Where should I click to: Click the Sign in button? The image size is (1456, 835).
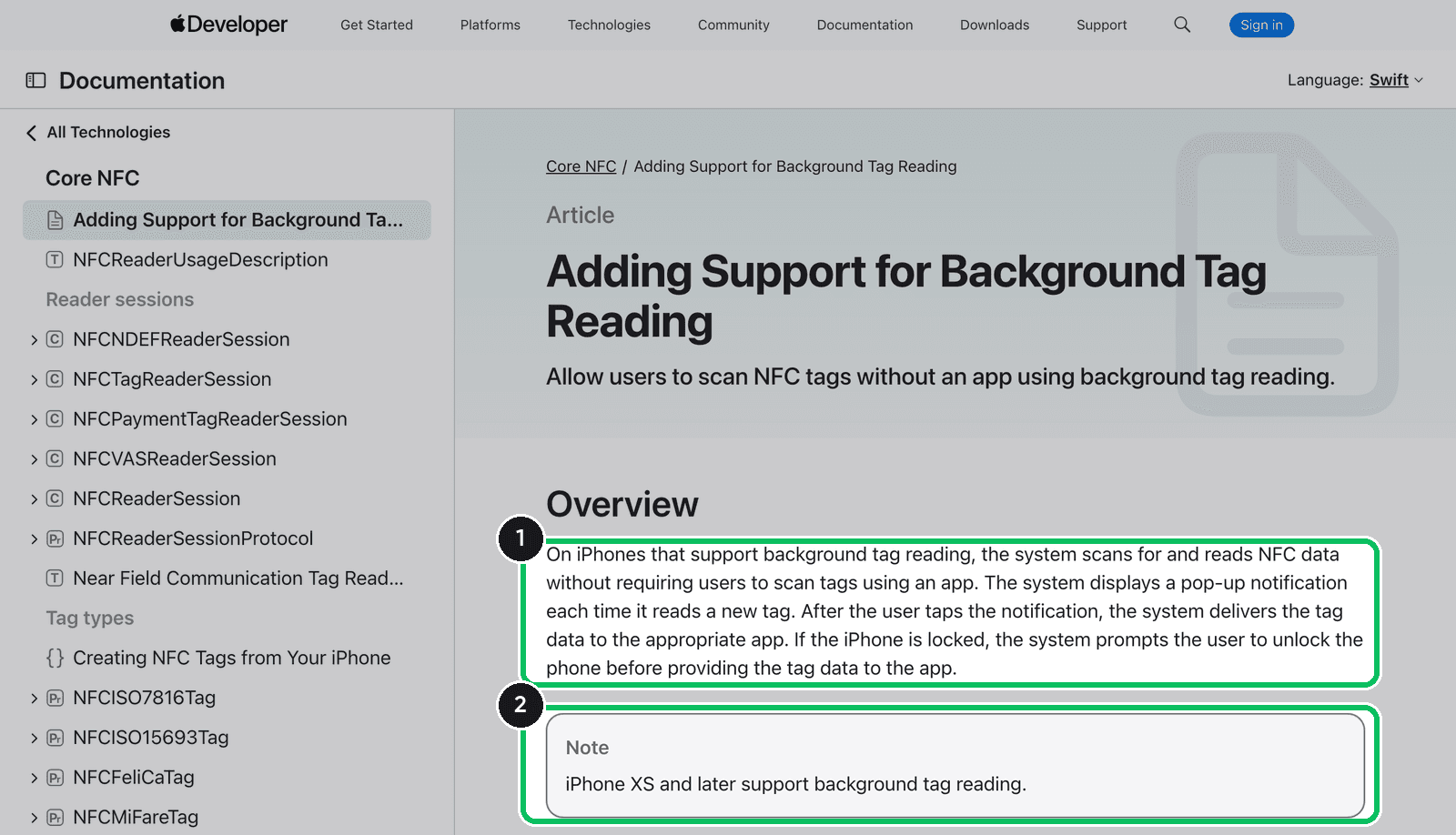click(x=1261, y=25)
